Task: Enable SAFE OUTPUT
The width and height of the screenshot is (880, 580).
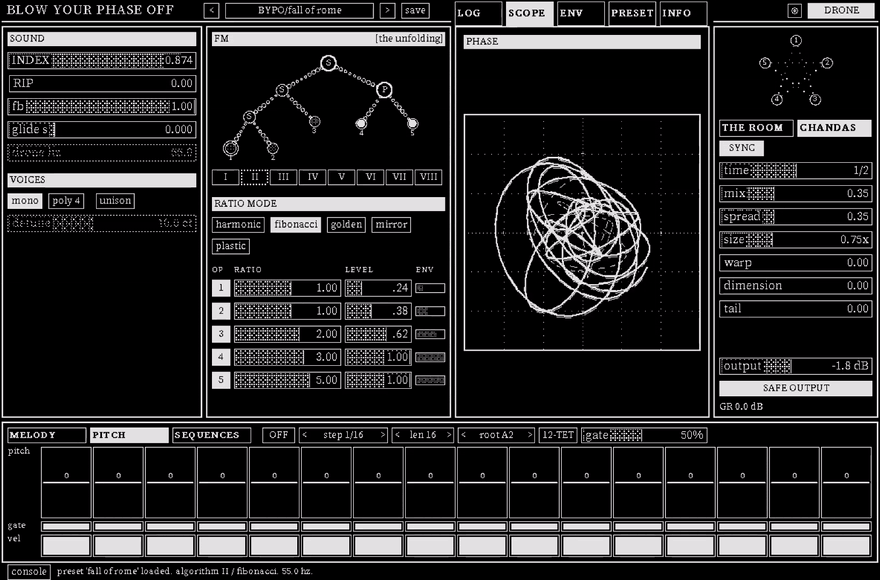Action: 796,388
